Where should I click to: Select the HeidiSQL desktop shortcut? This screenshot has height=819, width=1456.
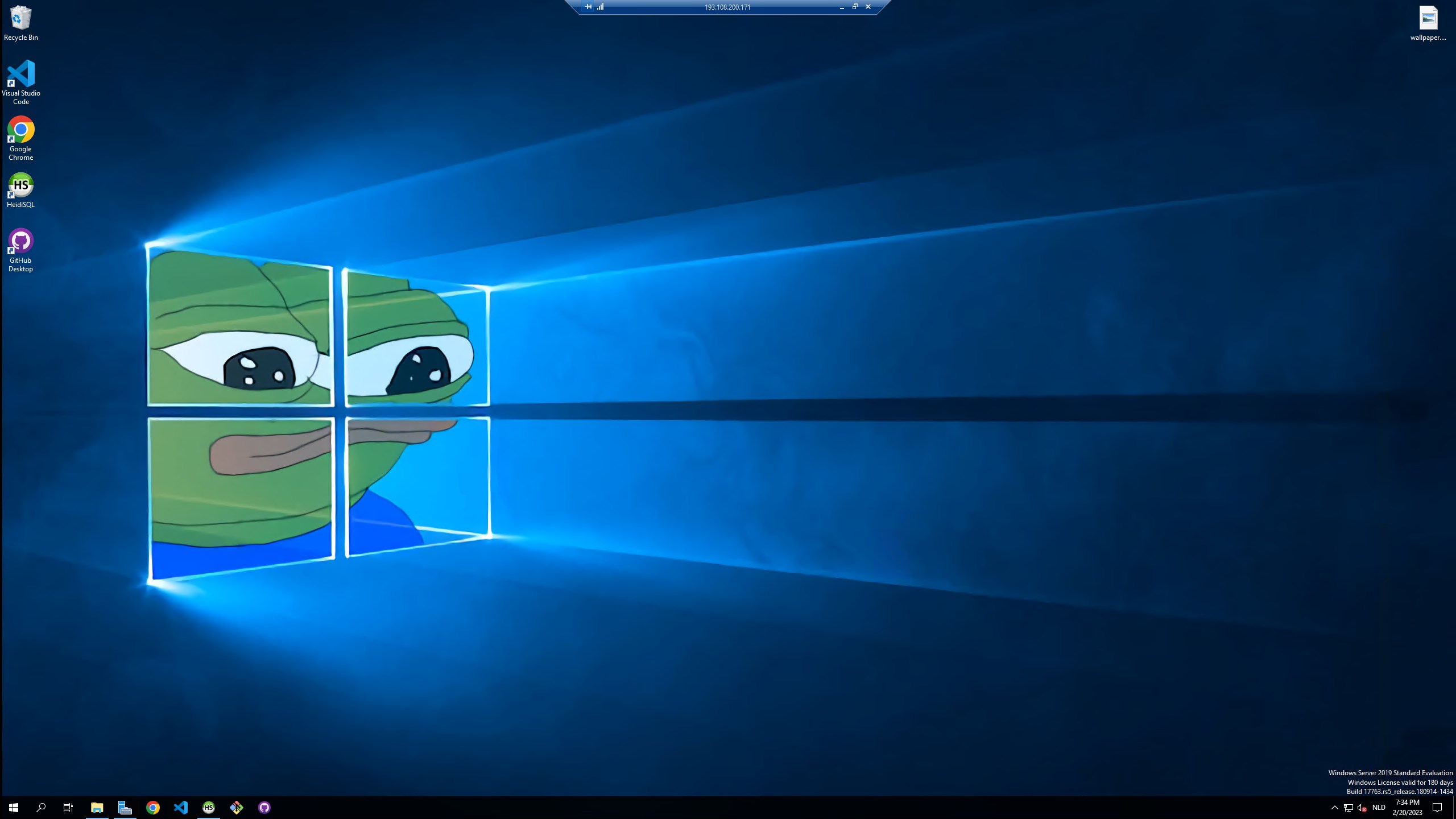(x=20, y=185)
